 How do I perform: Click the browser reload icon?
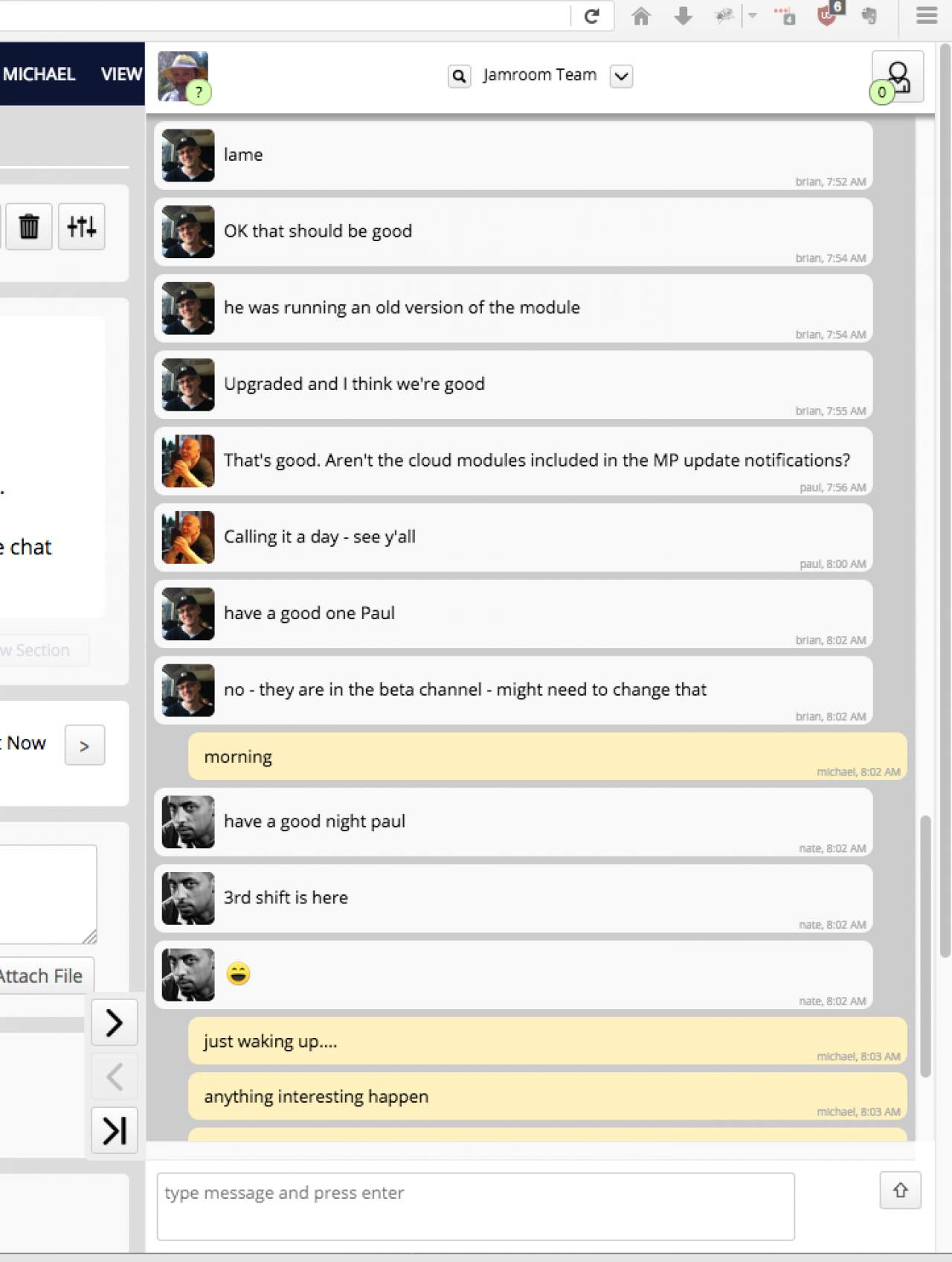point(592,16)
